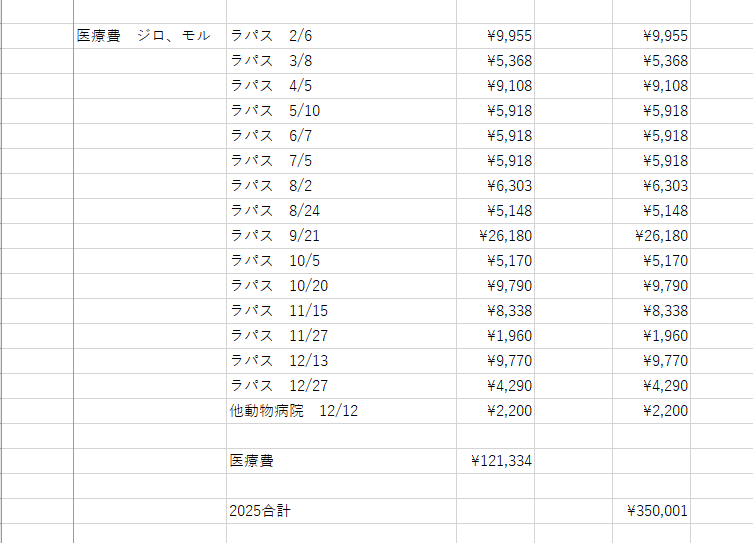This screenshot has height=543, width=753.
Task: Select rightmost ¥26,180 in the 9/21 row
Action: click(x=651, y=236)
